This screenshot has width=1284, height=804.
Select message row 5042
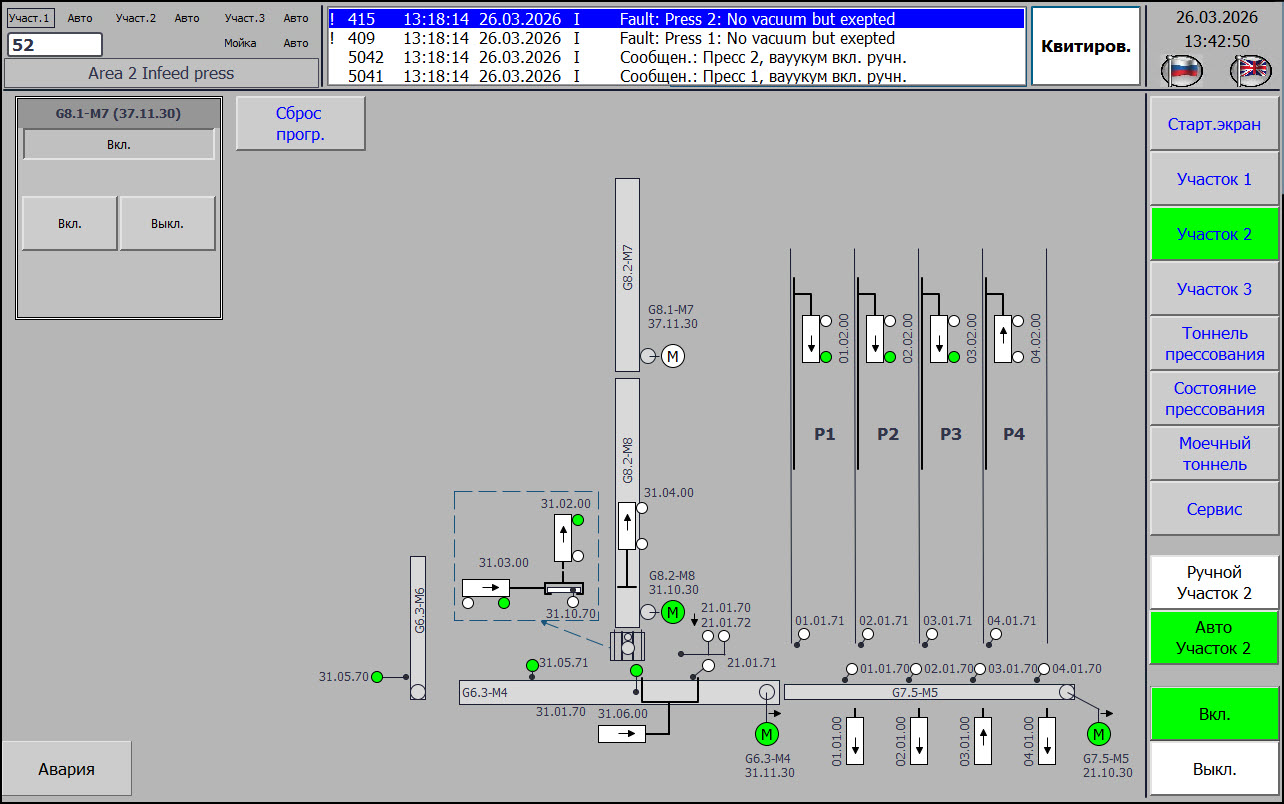click(676, 57)
